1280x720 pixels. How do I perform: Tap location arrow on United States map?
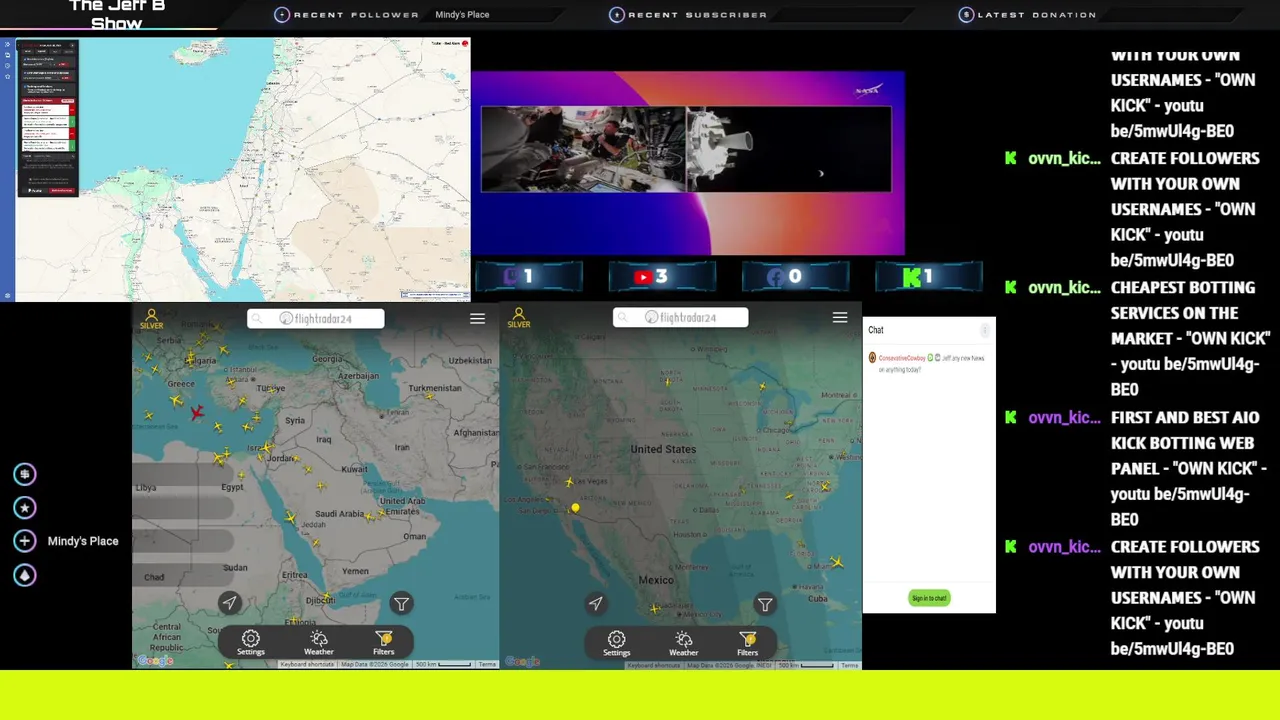595,603
